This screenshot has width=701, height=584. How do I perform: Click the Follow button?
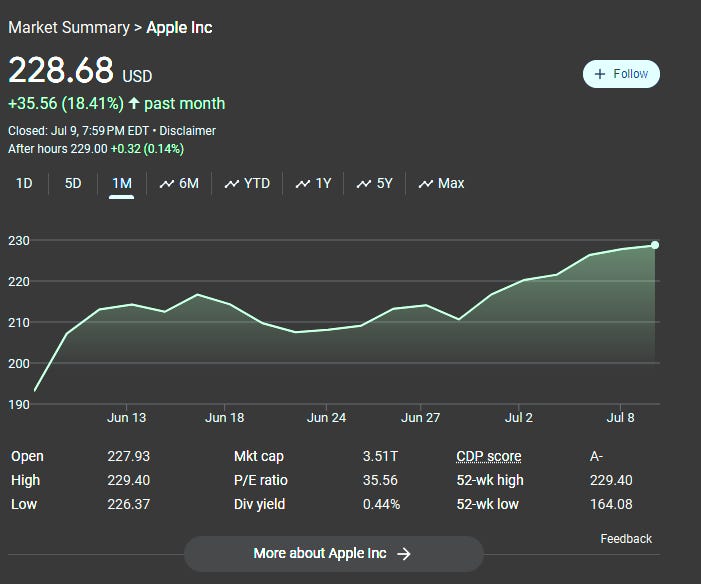(x=621, y=74)
